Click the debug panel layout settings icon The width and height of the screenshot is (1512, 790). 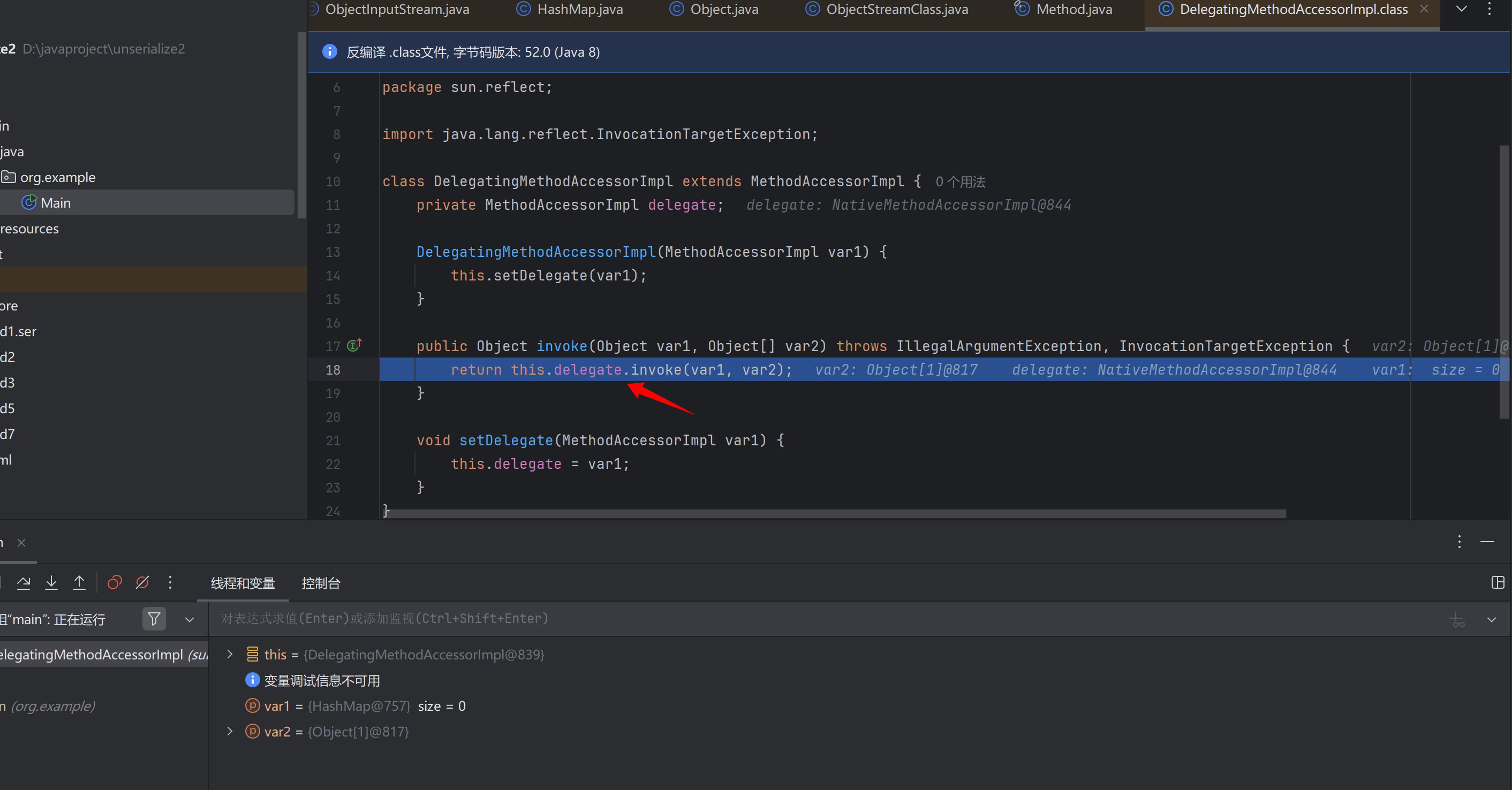point(1498,583)
